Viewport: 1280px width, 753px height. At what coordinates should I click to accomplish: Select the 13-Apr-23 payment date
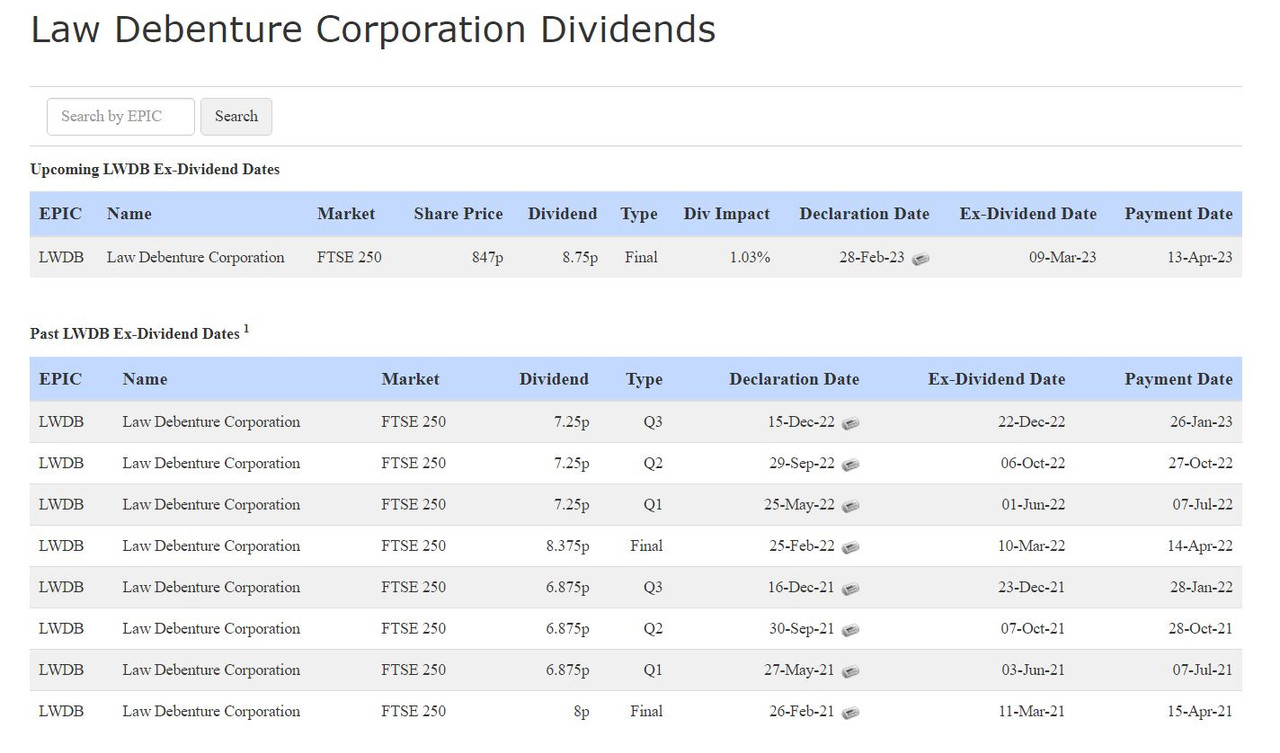point(1201,258)
